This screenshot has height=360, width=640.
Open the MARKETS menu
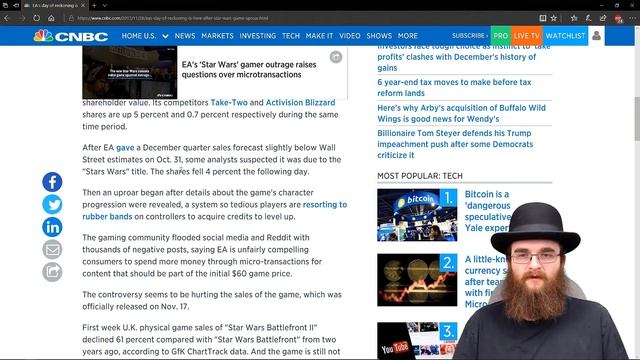[x=217, y=36]
